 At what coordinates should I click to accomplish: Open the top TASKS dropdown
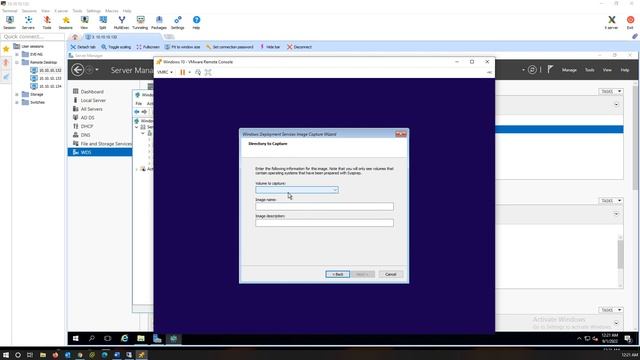pyautogui.click(x=611, y=91)
